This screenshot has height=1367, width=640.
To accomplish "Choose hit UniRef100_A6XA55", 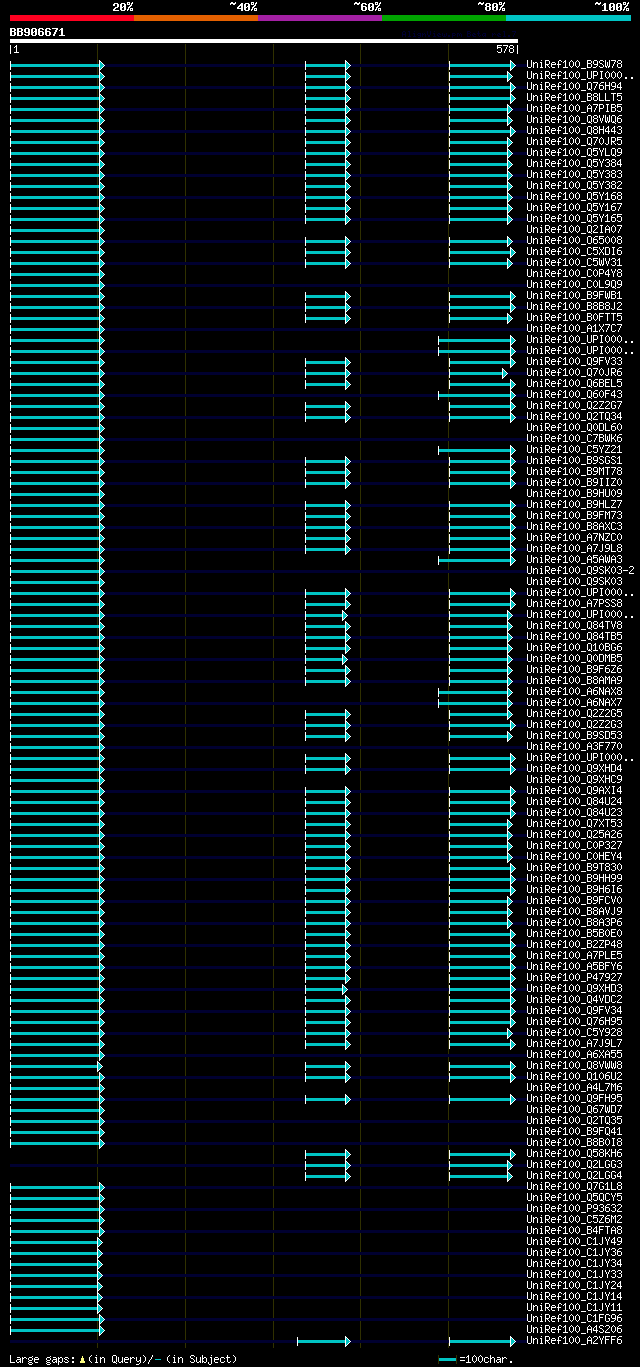I will click(574, 1055).
